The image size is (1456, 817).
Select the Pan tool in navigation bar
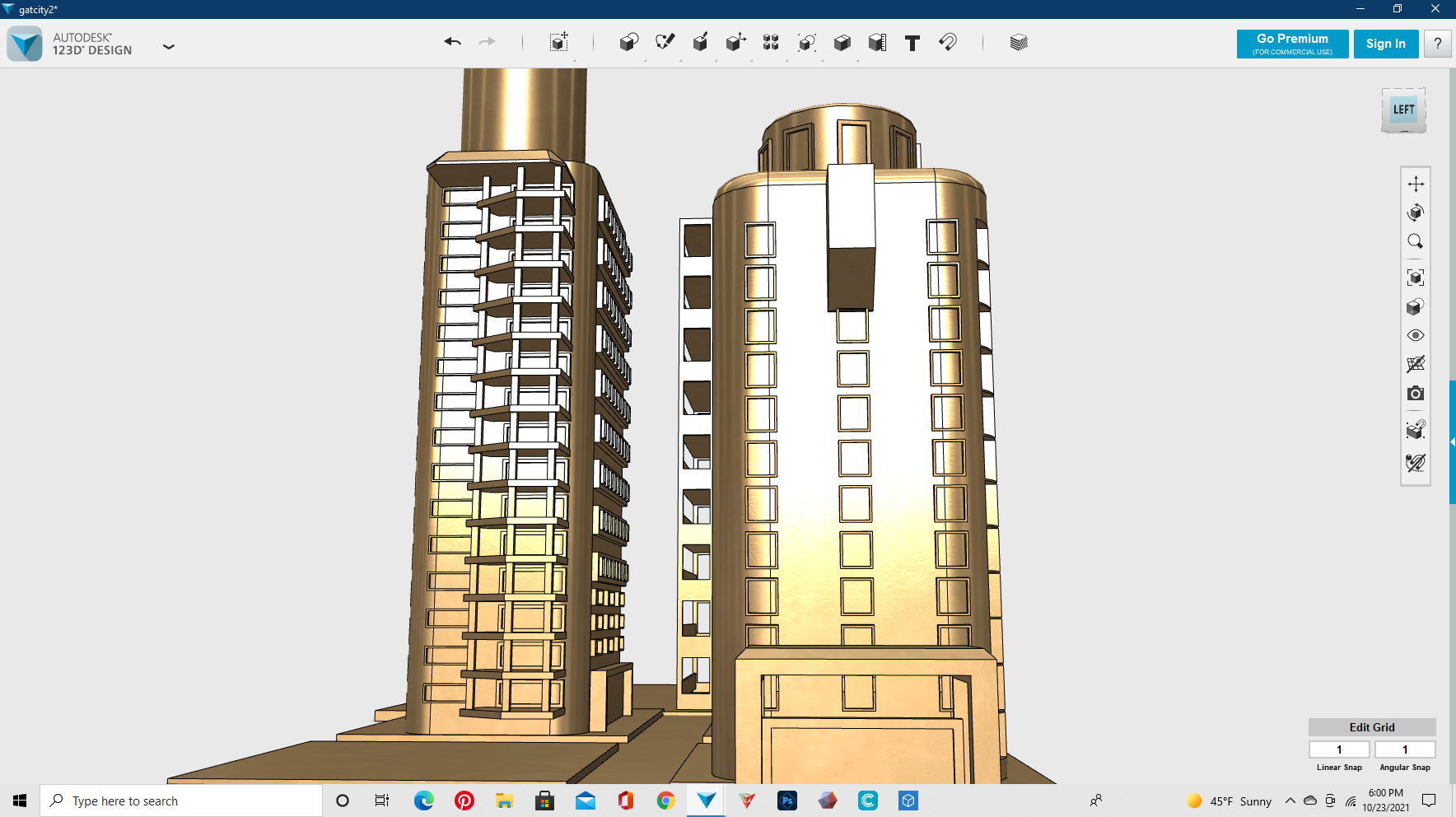coord(1415,184)
